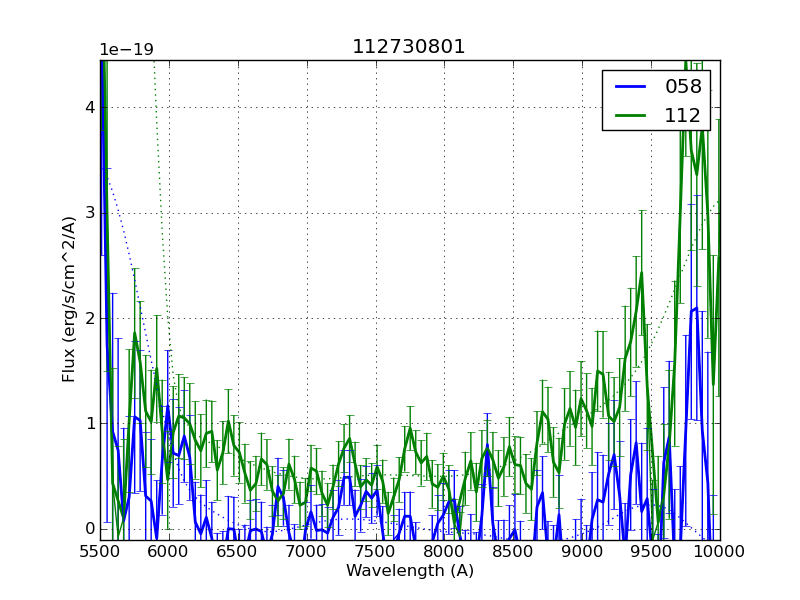
Task: Click the 10000 x-axis tick label
Action: coord(718,552)
